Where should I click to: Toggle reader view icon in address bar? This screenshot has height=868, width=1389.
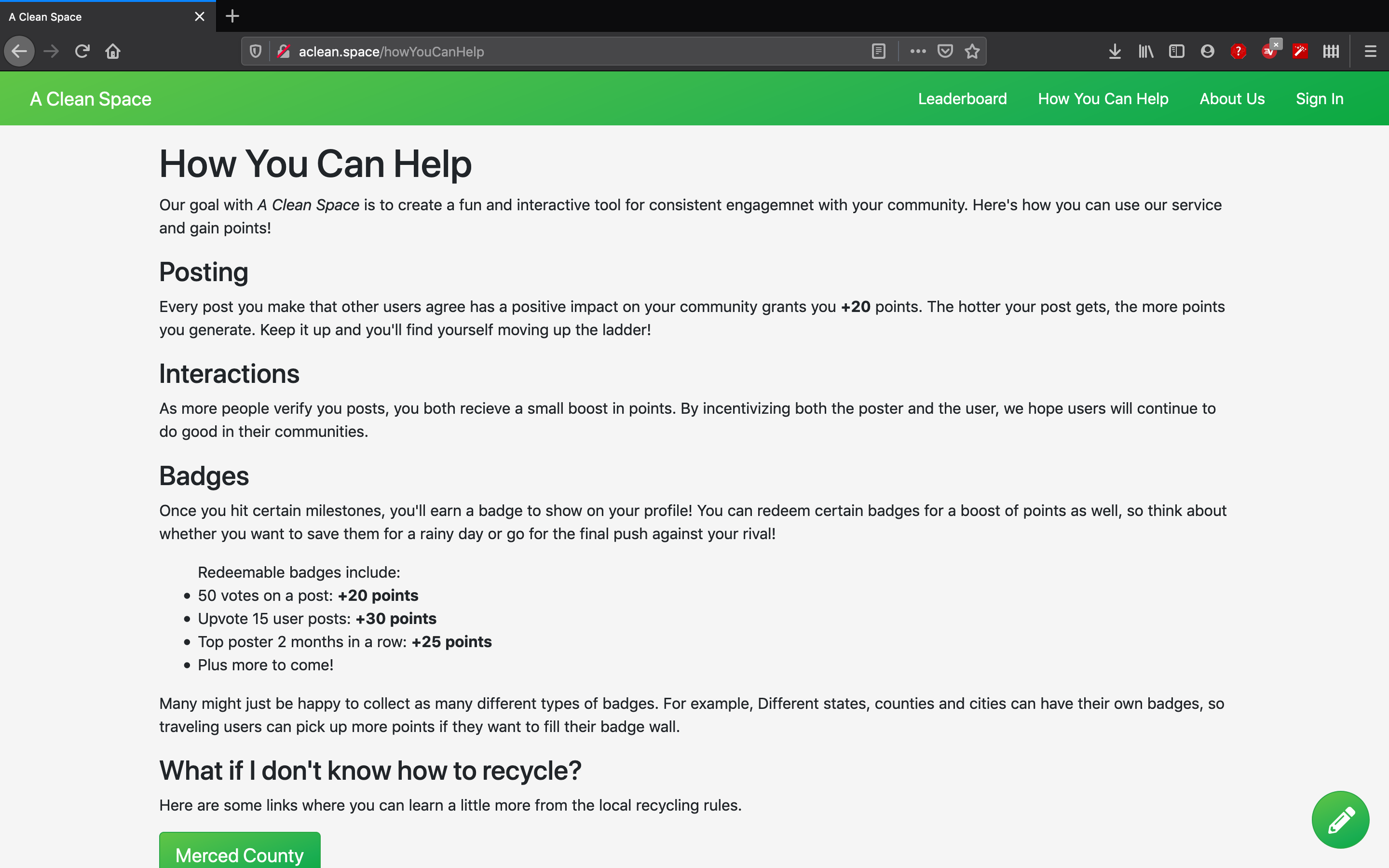point(878,52)
